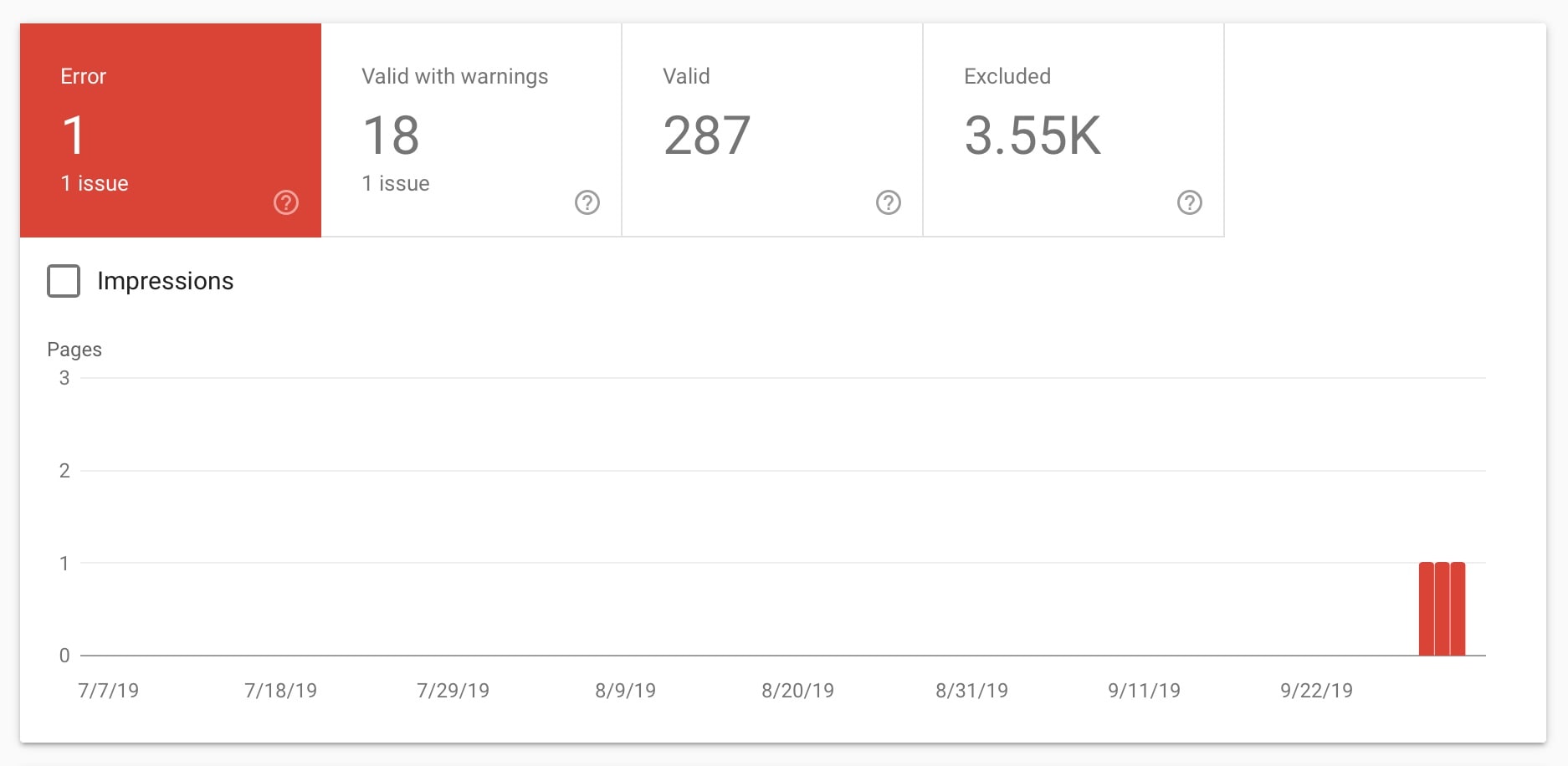Open the Excluded pages tab
This screenshot has height=766, width=1568.
(1074, 130)
